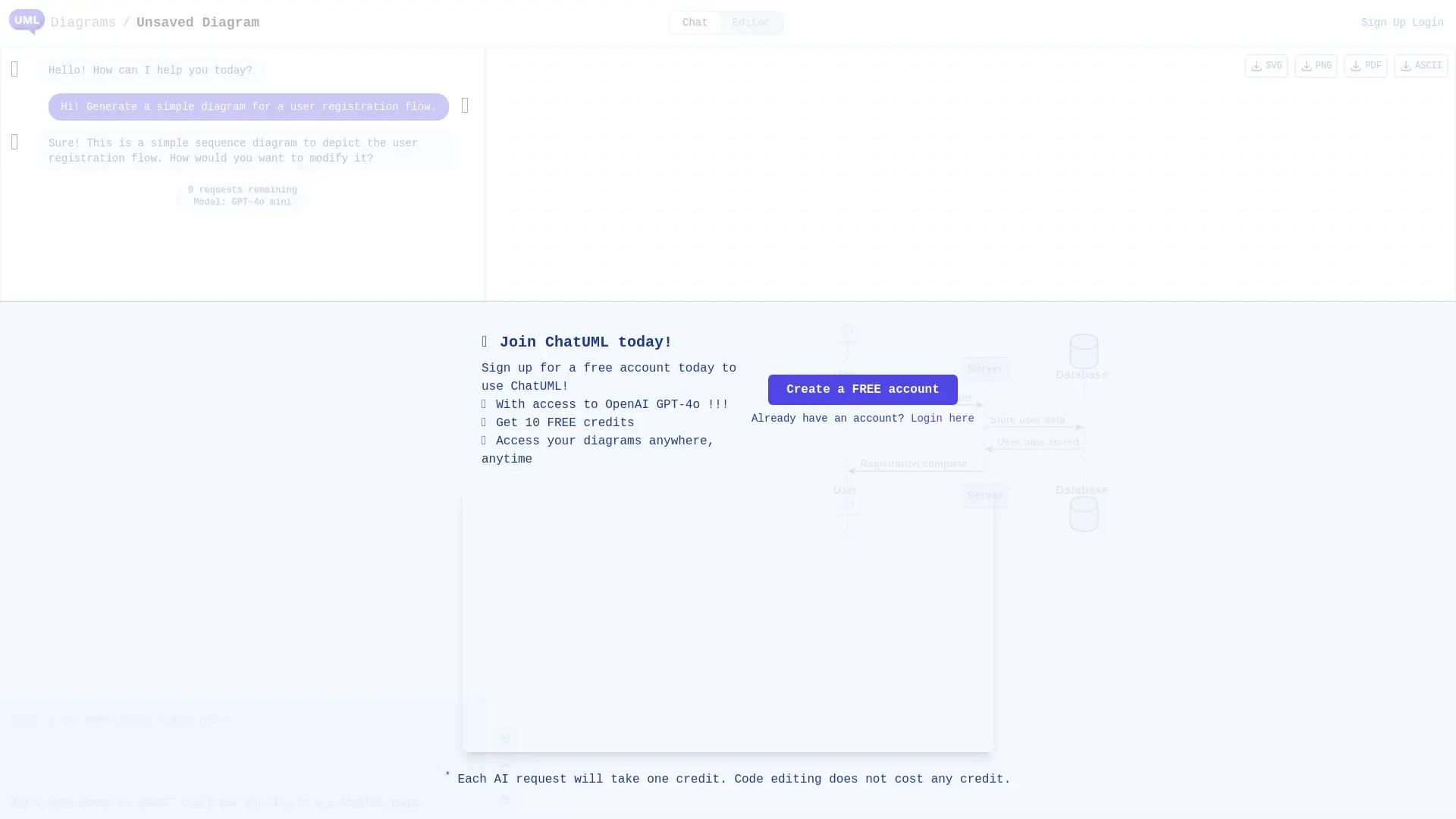Click Sign Up in the top bar

coord(1380,22)
